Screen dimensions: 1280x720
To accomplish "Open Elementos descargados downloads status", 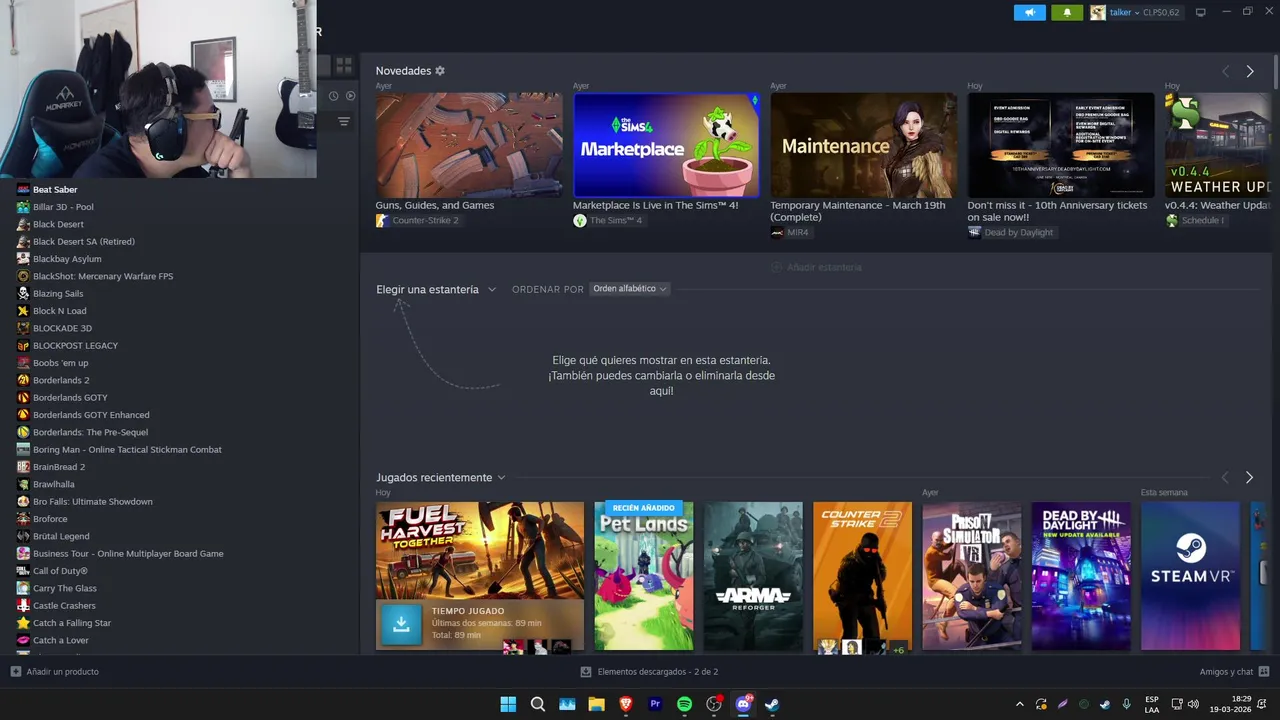I will click(649, 672).
